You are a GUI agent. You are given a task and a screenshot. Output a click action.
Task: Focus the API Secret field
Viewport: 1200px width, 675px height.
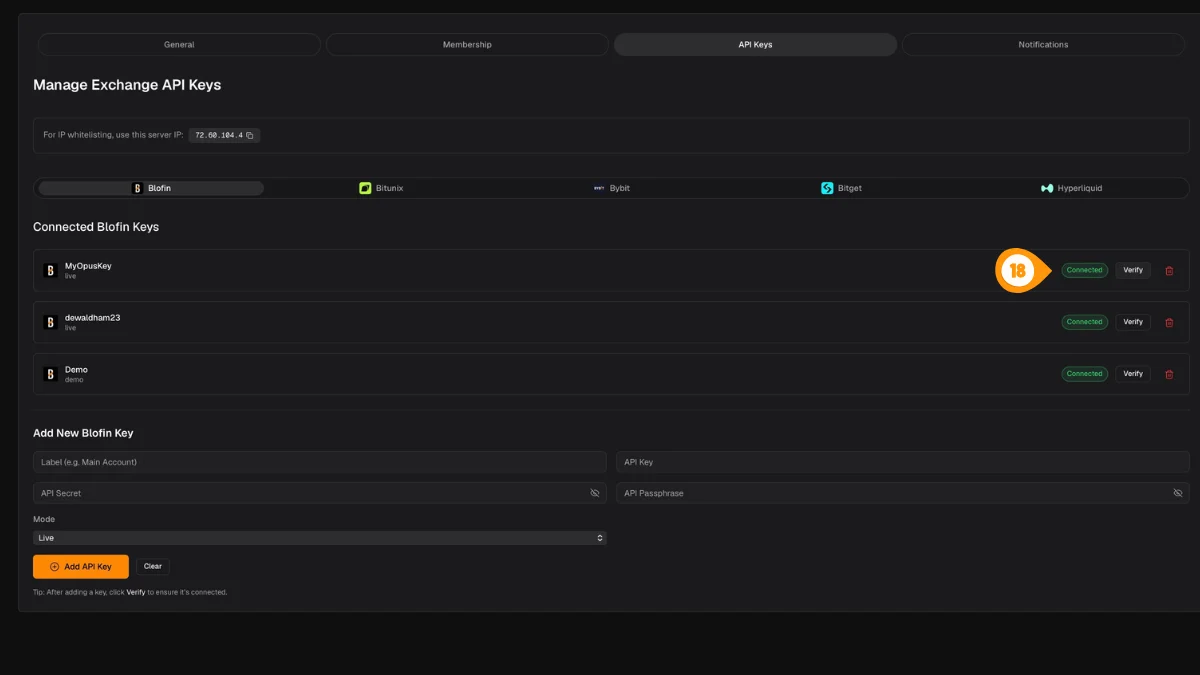point(320,493)
